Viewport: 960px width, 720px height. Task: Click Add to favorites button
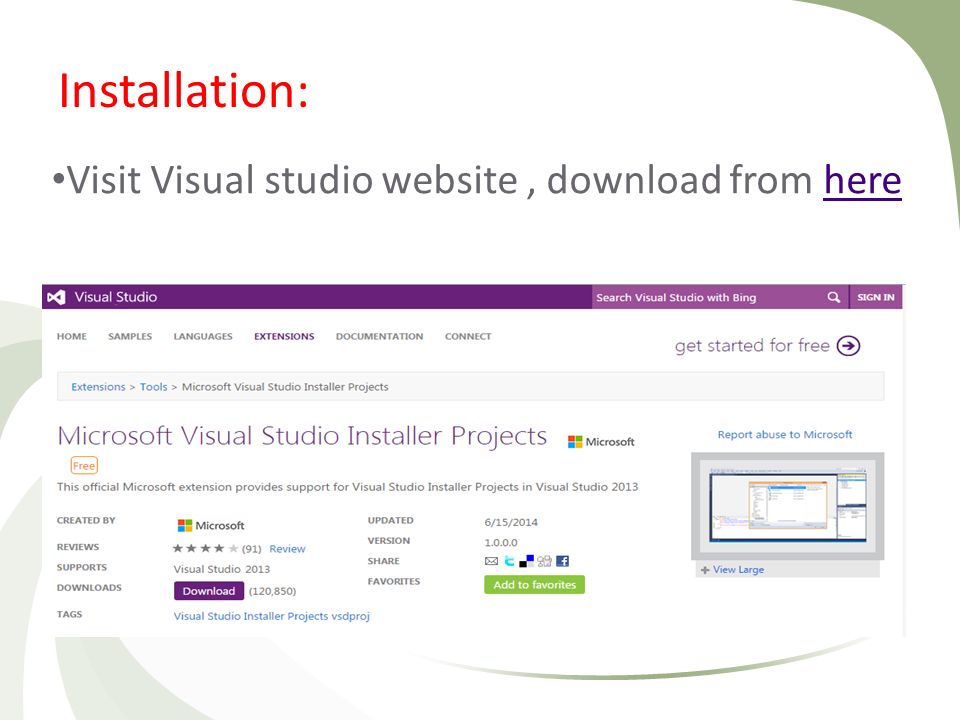click(x=534, y=585)
